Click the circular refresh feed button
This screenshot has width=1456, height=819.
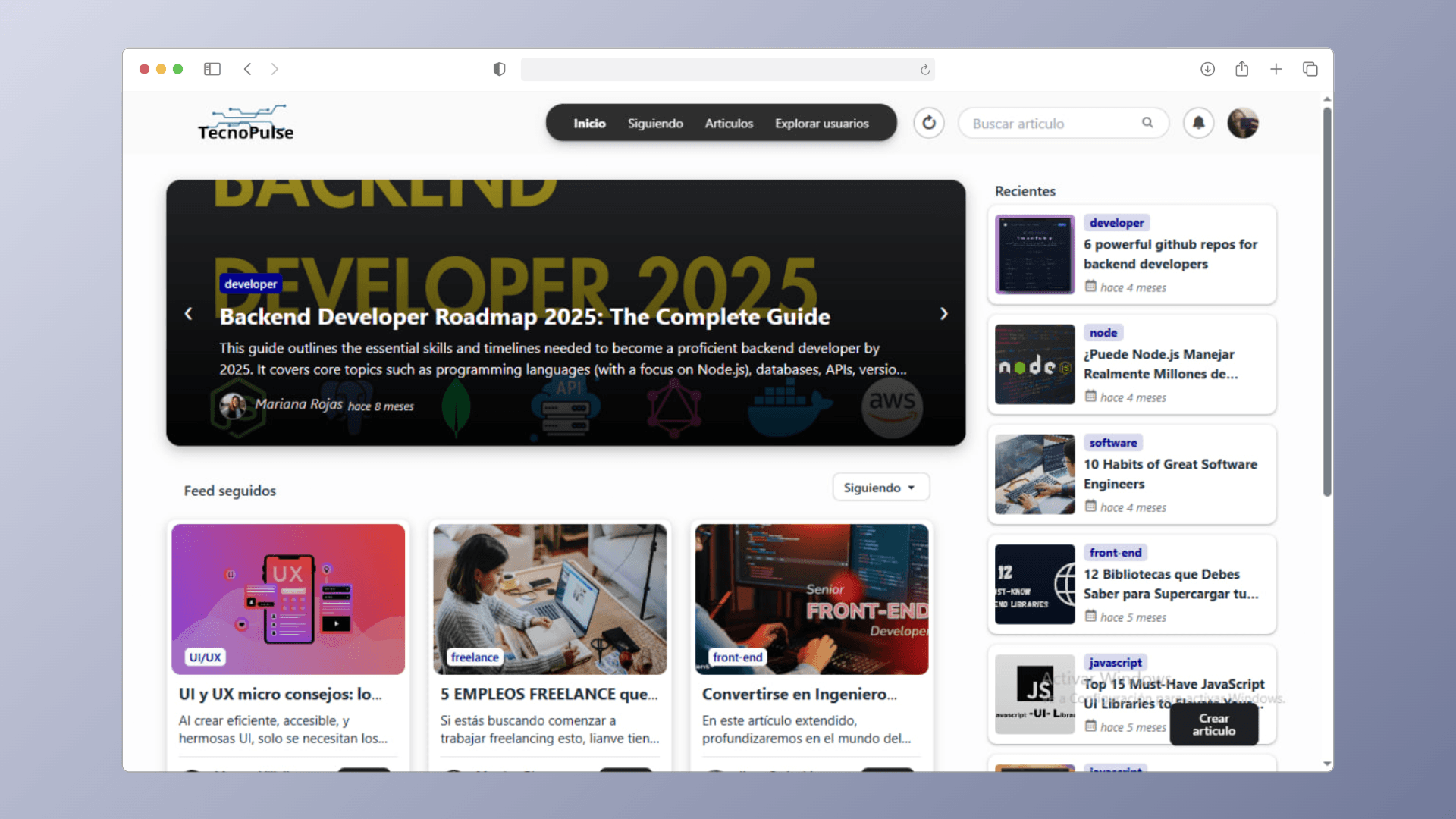[x=929, y=123]
